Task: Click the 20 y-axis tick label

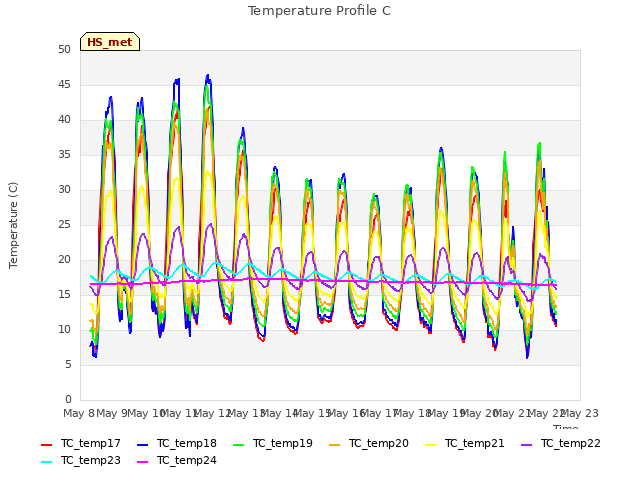Action: click(64, 260)
